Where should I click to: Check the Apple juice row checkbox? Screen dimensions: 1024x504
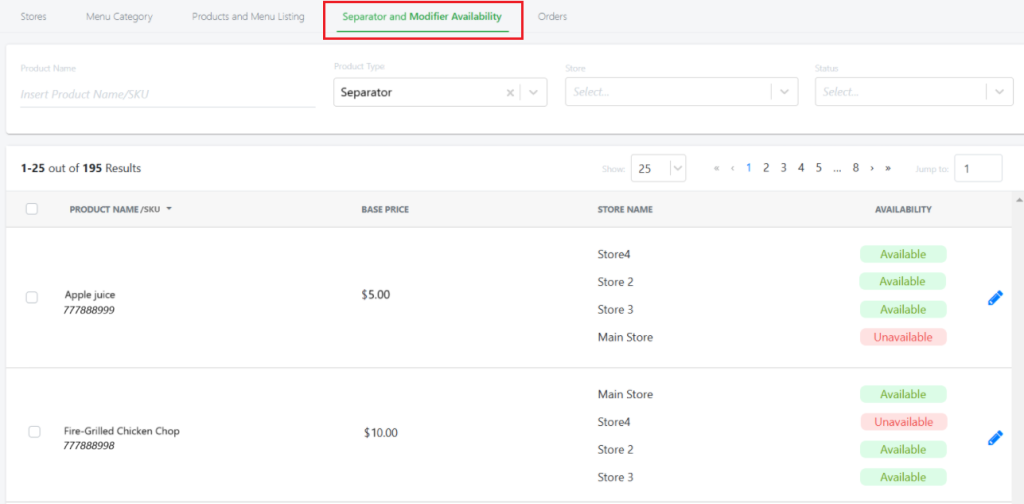pos(31,297)
